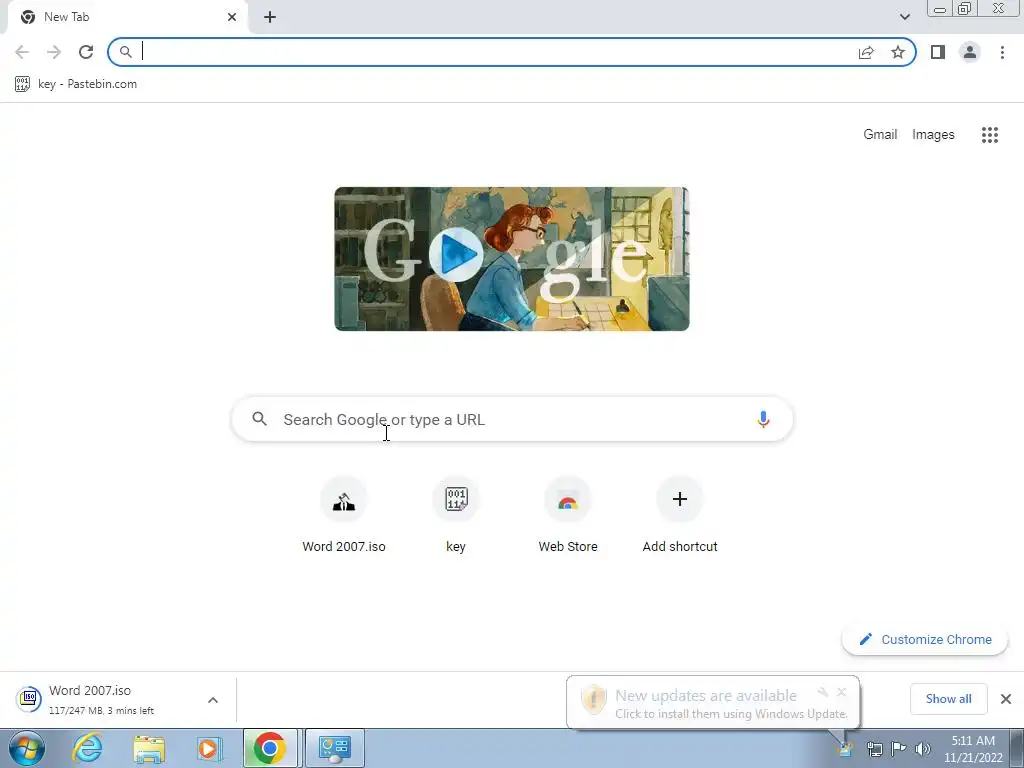The image size is (1024, 768).
Task: Open the key - Pastebin.com bookmark
Action: point(76,84)
